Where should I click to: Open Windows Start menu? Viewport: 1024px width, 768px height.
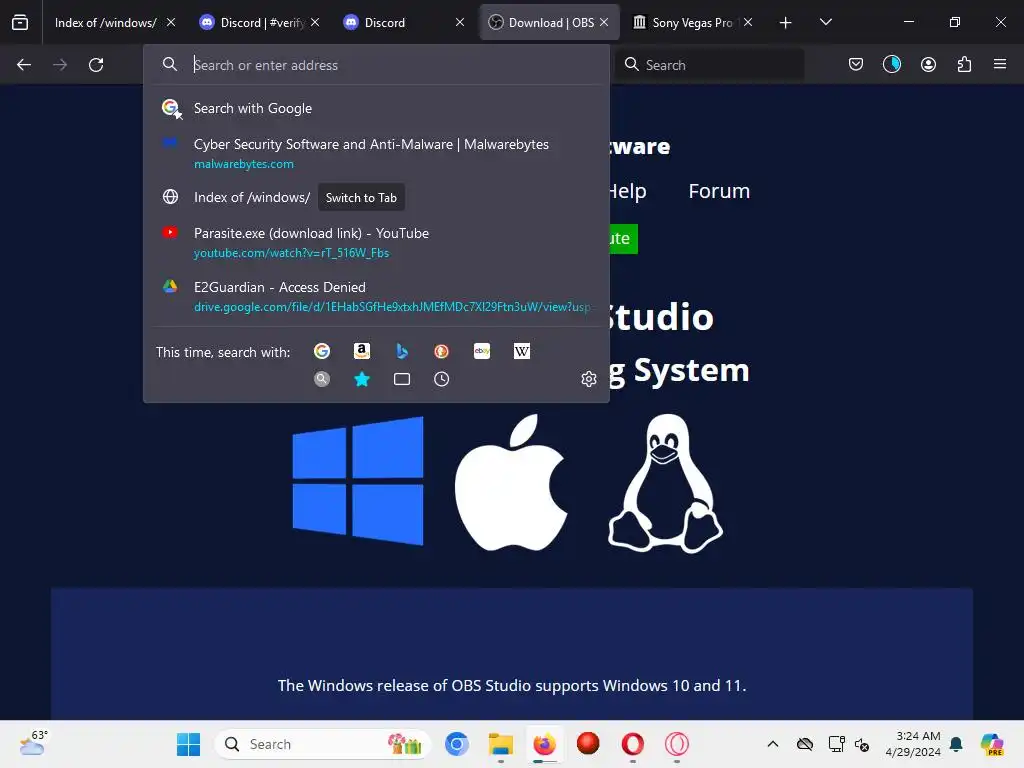pyautogui.click(x=189, y=744)
